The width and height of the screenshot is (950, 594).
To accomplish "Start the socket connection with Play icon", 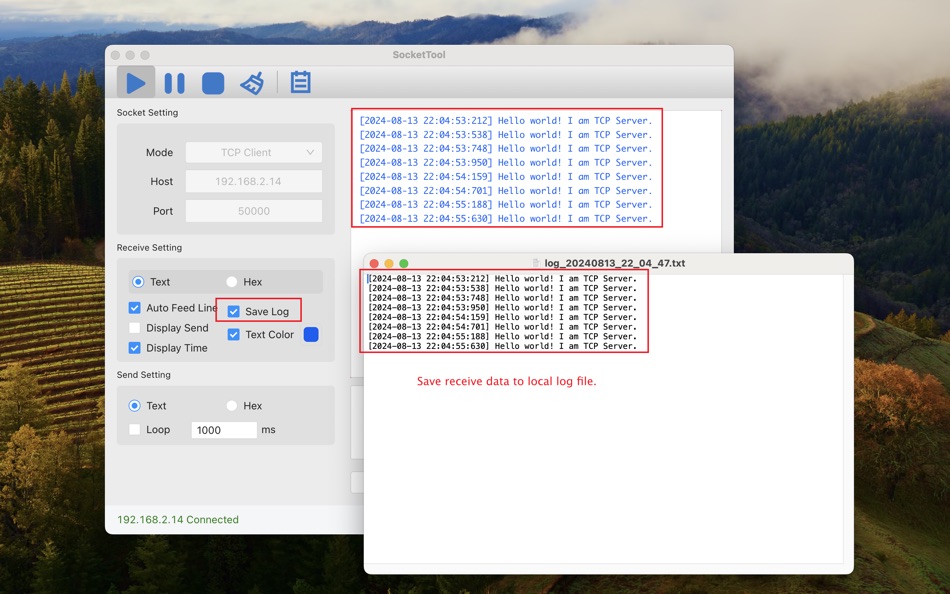I will click(135, 82).
